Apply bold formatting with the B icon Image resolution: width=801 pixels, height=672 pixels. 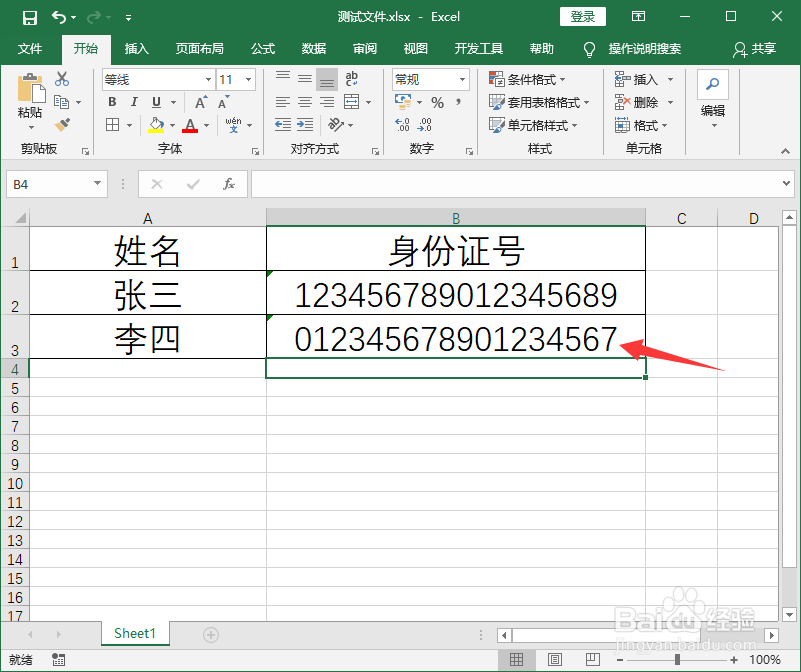[x=112, y=102]
